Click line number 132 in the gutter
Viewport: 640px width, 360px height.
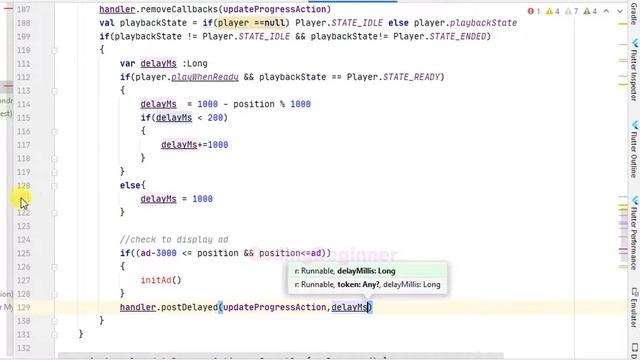(24, 348)
